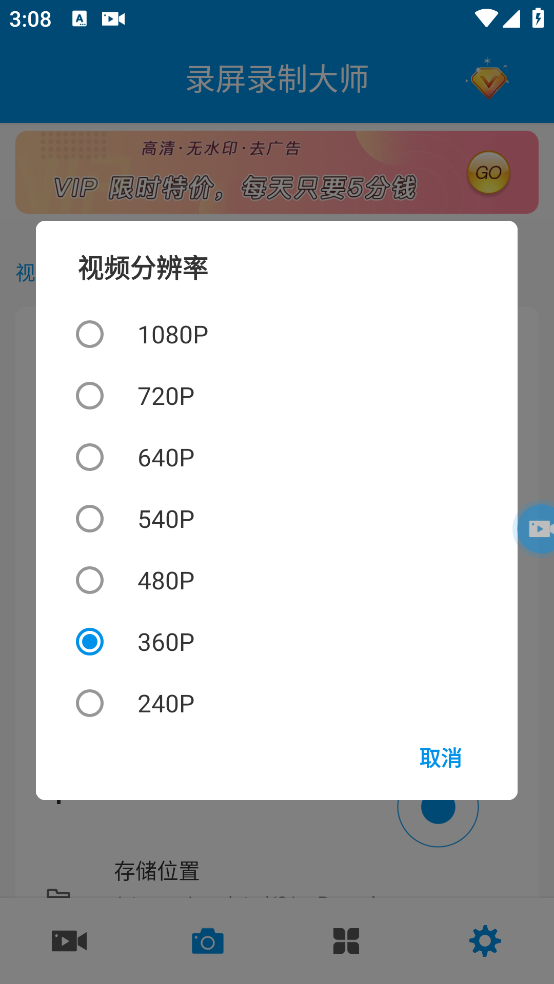Open the four-squares toolbox tab icon

point(346,941)
